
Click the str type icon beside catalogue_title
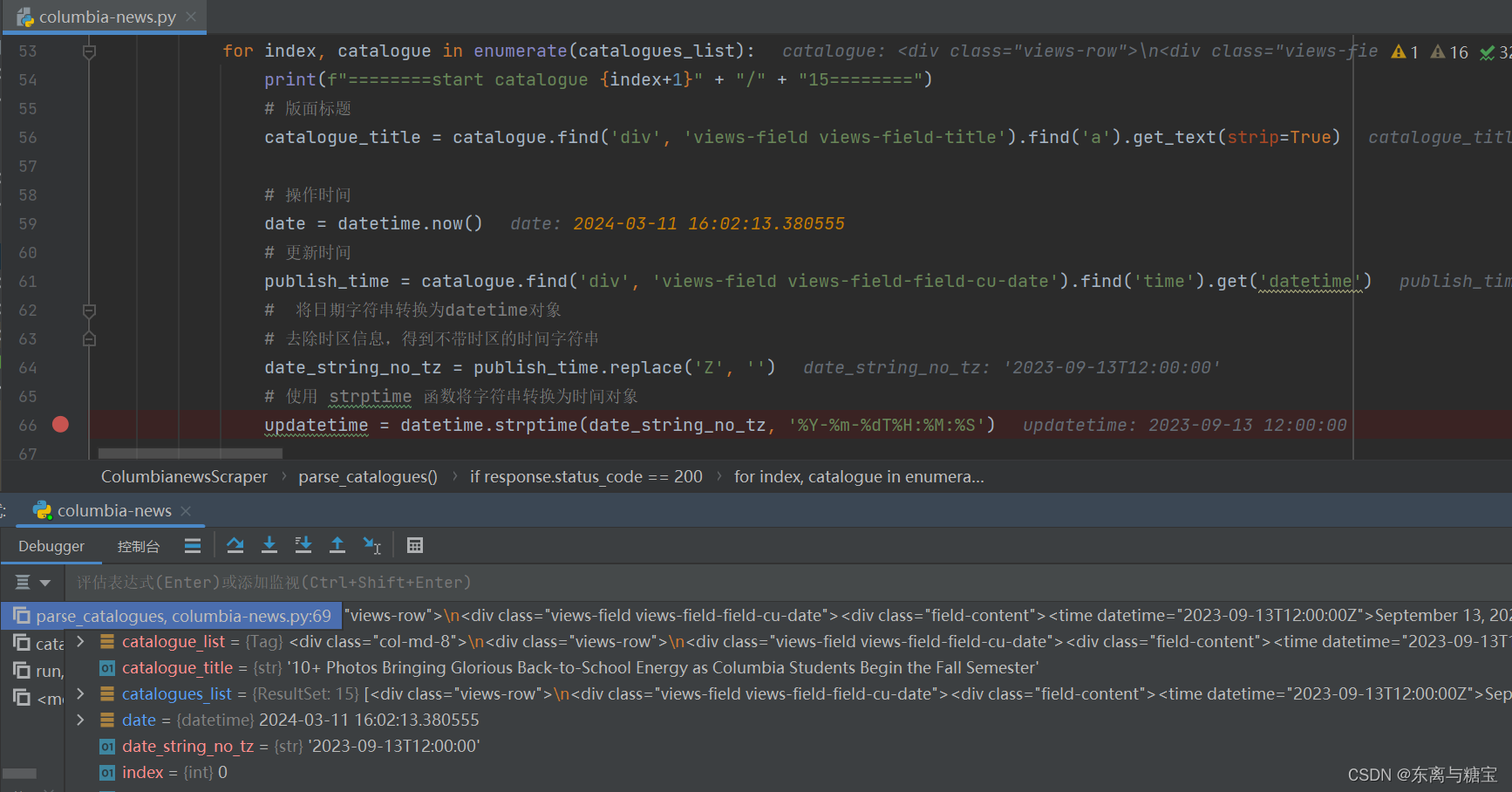(107, 668)
